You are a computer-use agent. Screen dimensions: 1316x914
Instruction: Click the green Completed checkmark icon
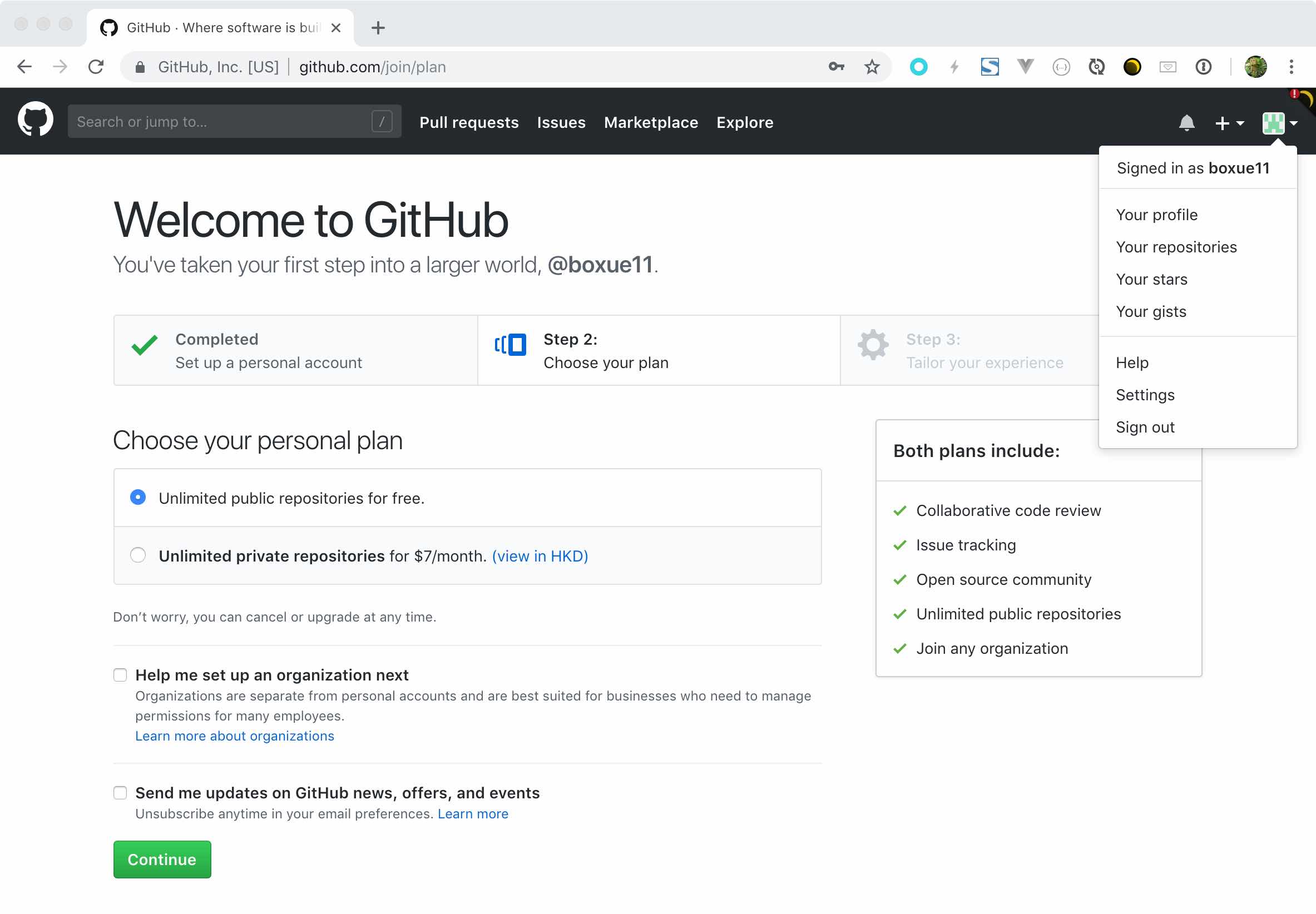tap(145, 345)
